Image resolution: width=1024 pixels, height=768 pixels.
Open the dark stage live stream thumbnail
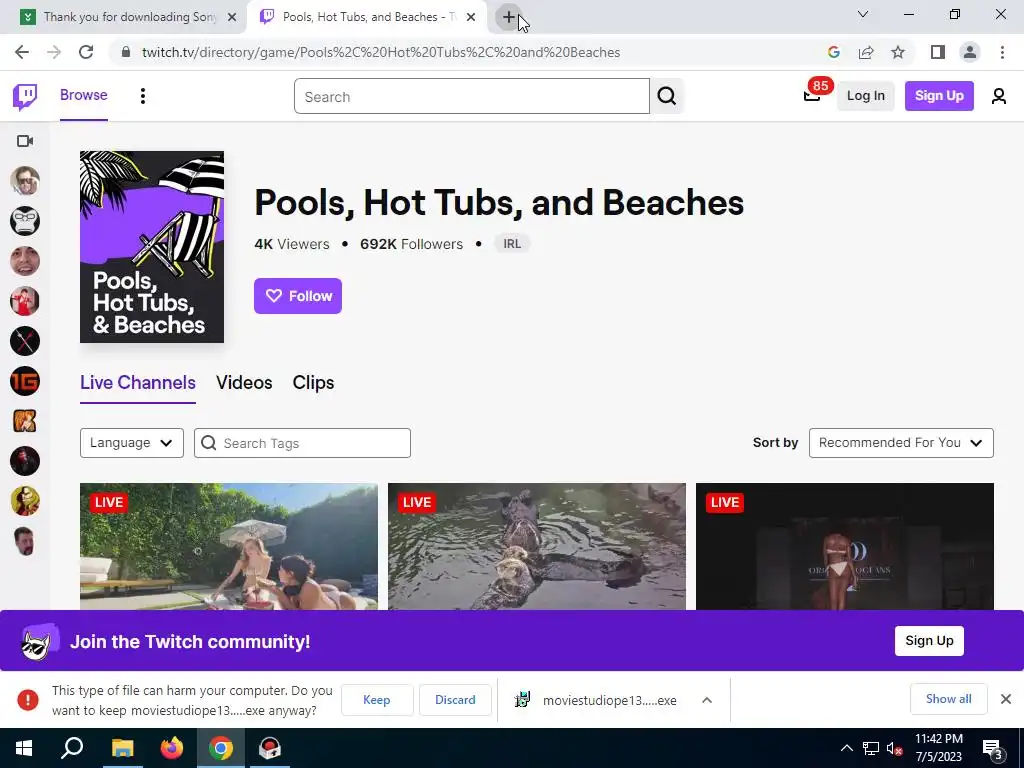[845, 547]
